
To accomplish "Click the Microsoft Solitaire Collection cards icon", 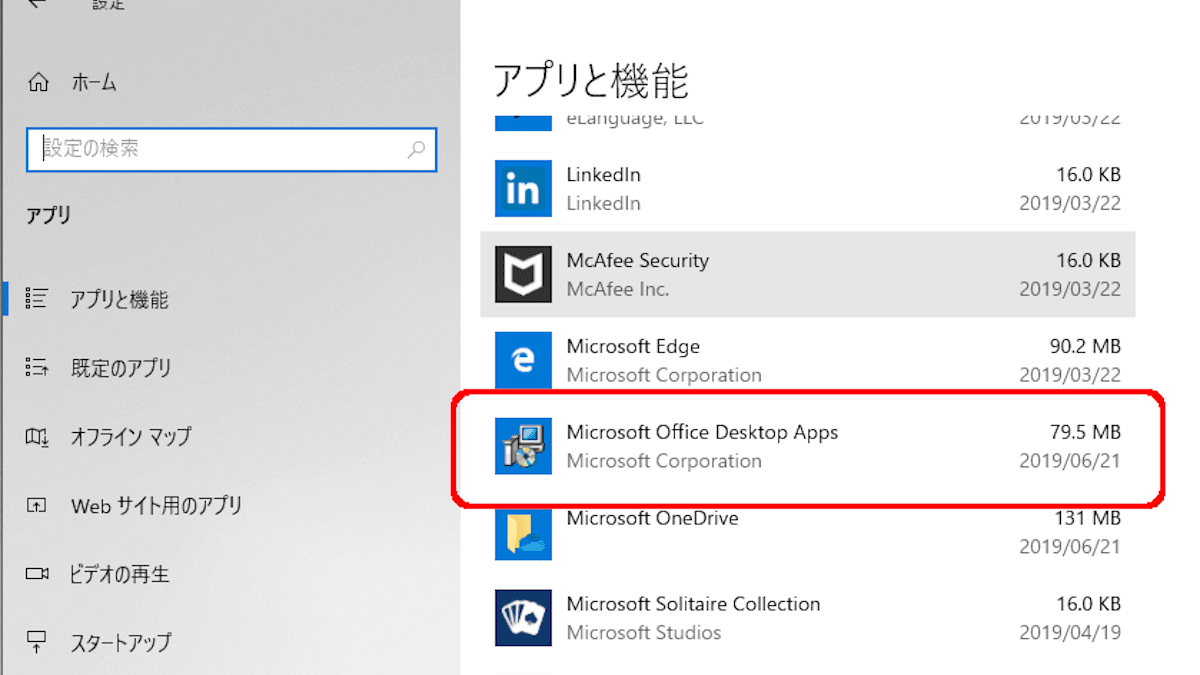I will pyautogui.click(x=523, y=618).
